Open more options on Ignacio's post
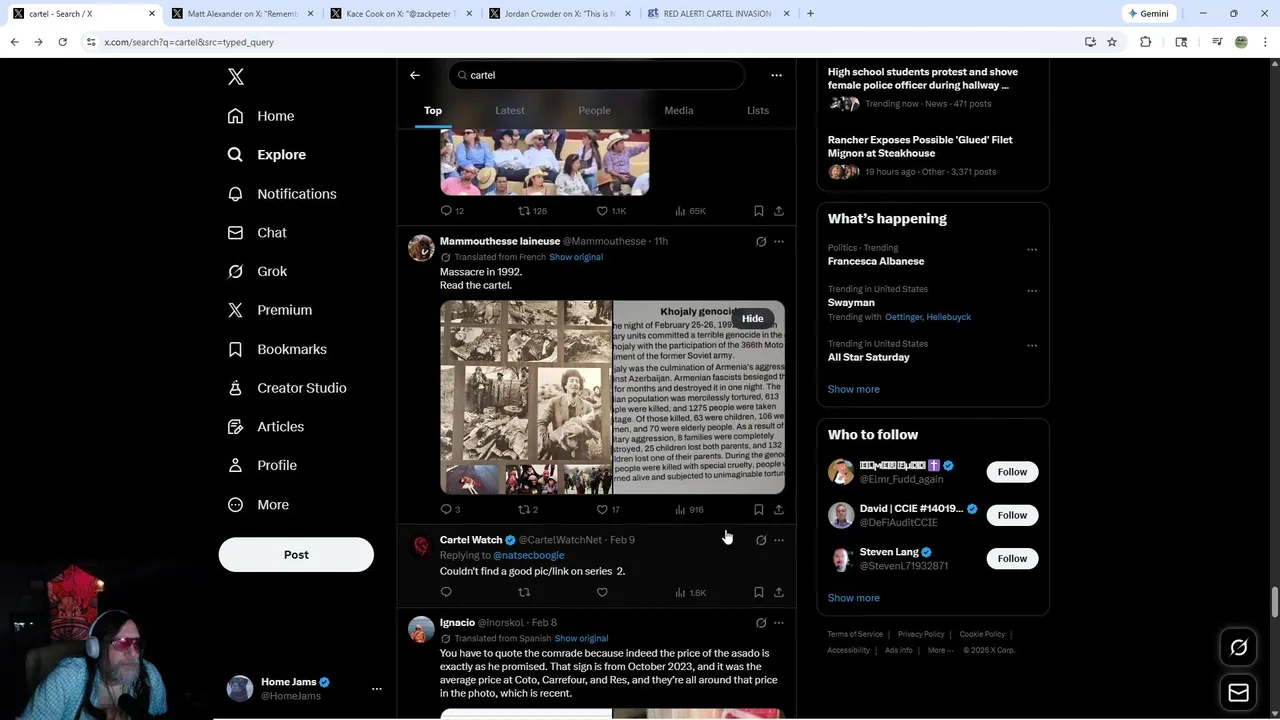Screen dimensions: 1280x720 [779, 623]
